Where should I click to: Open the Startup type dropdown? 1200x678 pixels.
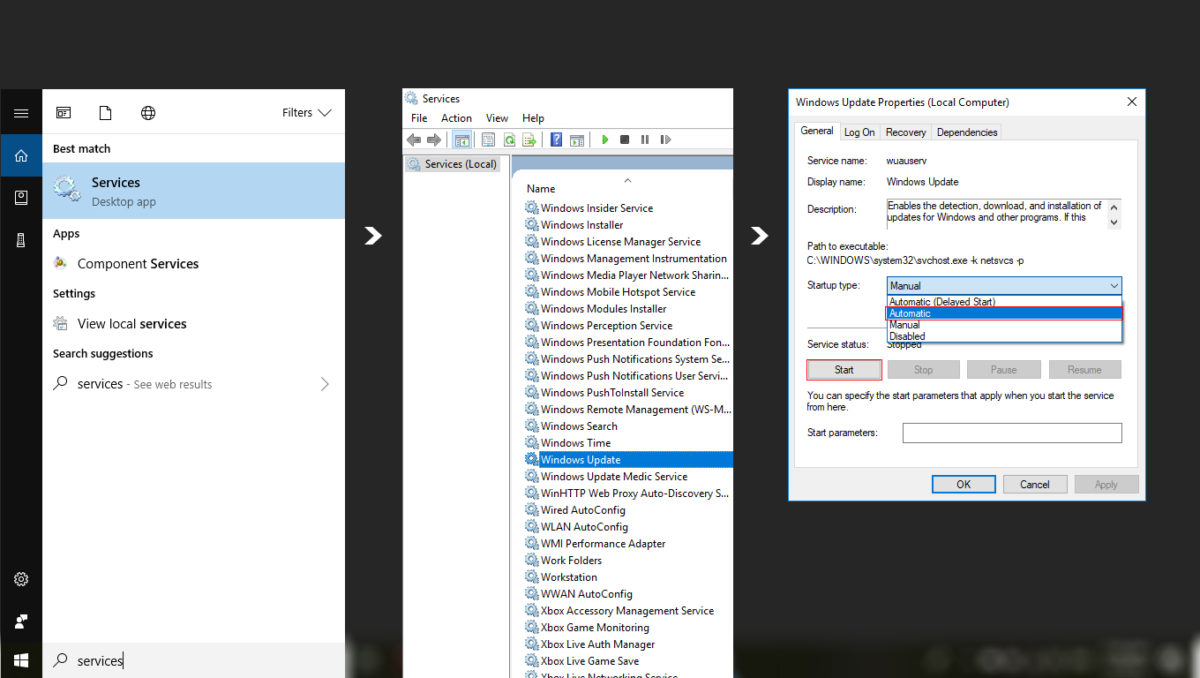[x=1113, y=285]
